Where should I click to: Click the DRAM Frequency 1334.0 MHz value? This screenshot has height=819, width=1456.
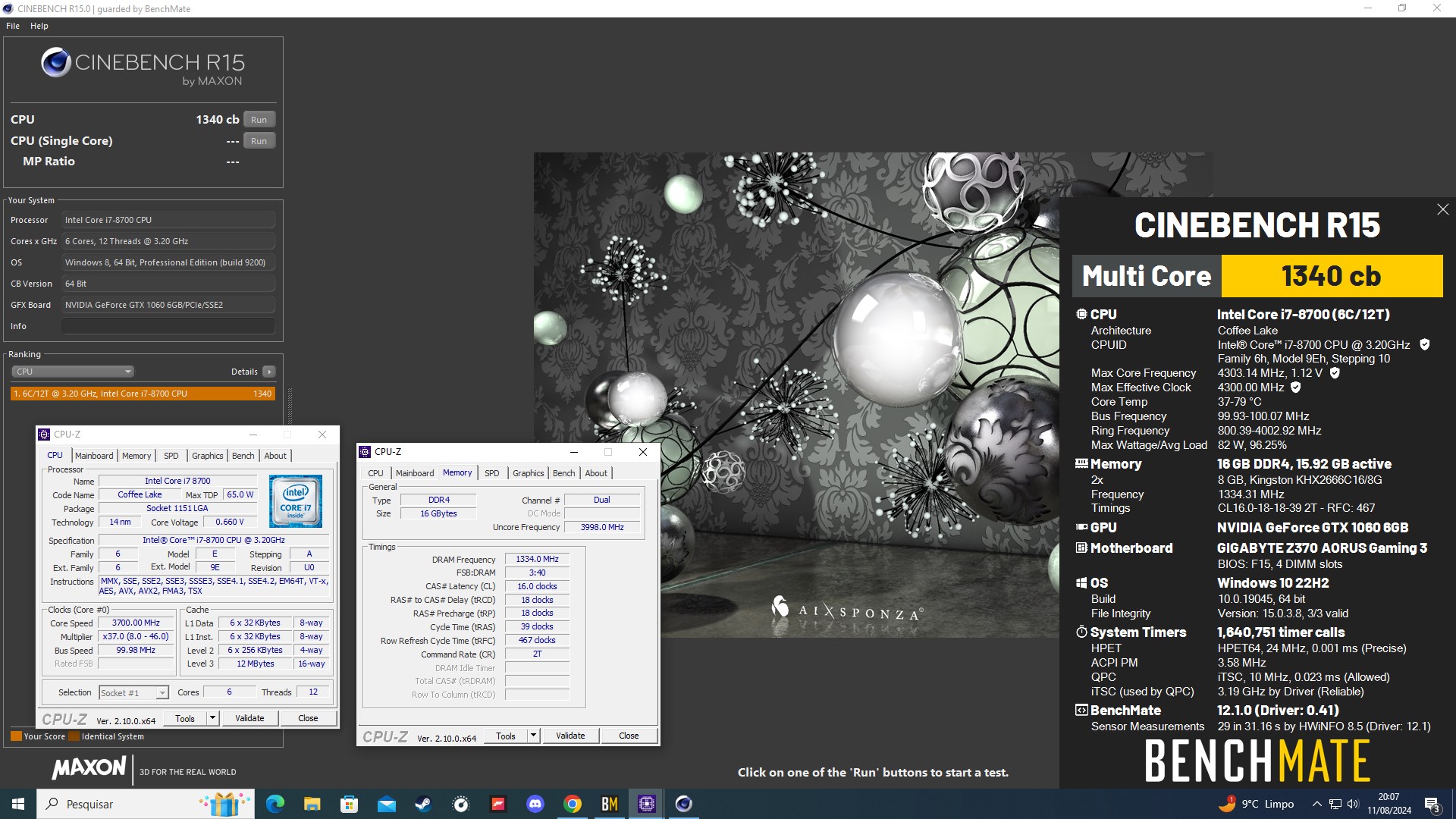[537, 560]
